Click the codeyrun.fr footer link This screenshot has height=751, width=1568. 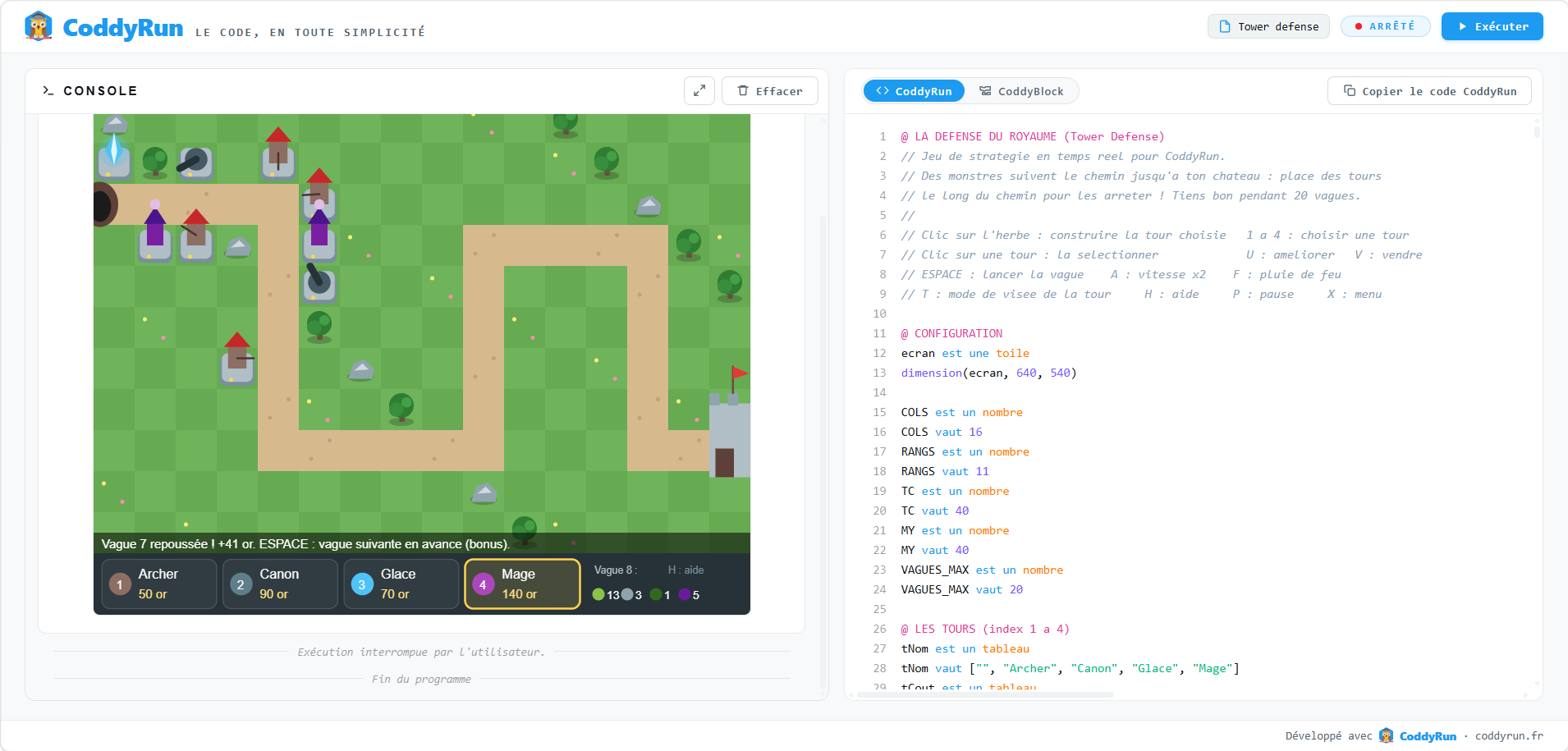click(1509, 735)
